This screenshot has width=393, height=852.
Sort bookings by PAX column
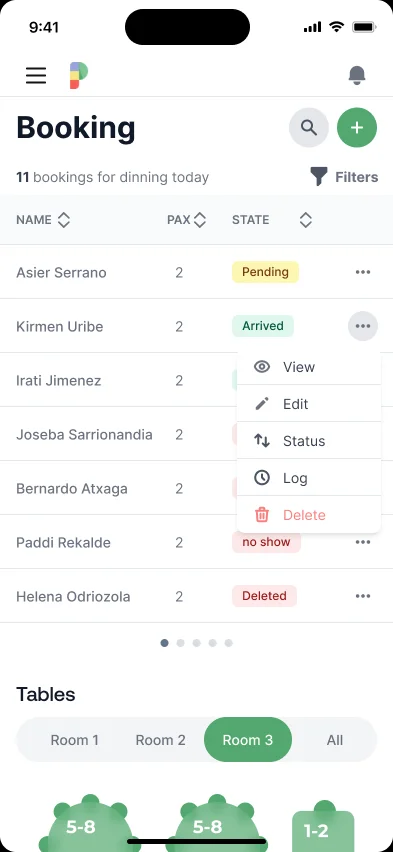pos(186,220)
